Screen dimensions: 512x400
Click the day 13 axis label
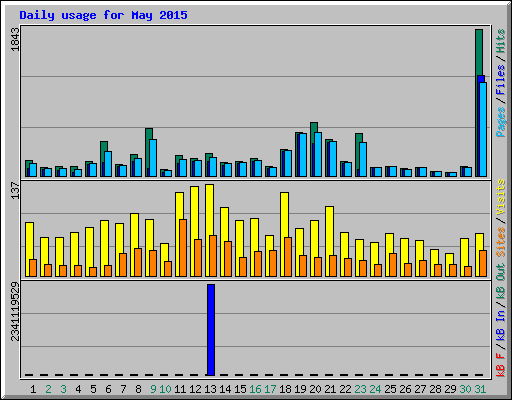(x=210, y=389)
